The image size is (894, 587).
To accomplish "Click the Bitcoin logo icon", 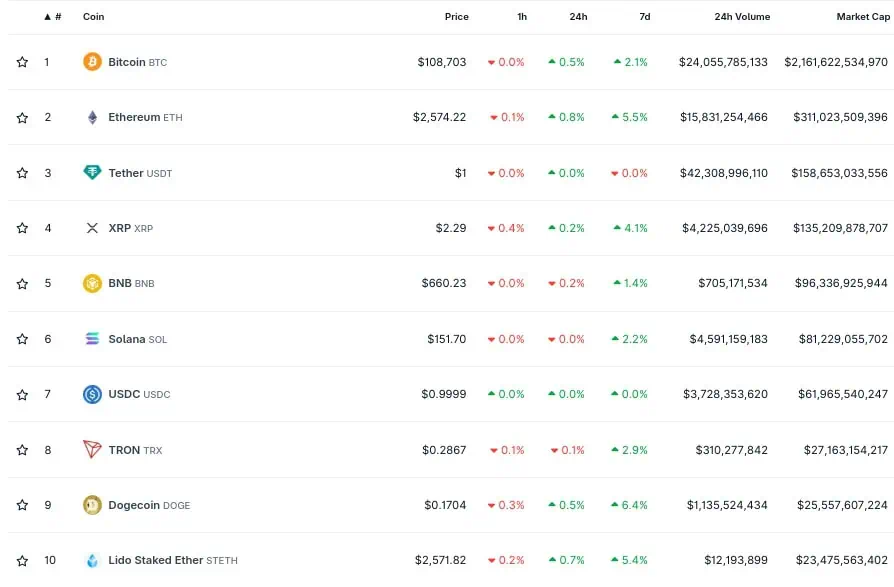I will tap(92, 62).
